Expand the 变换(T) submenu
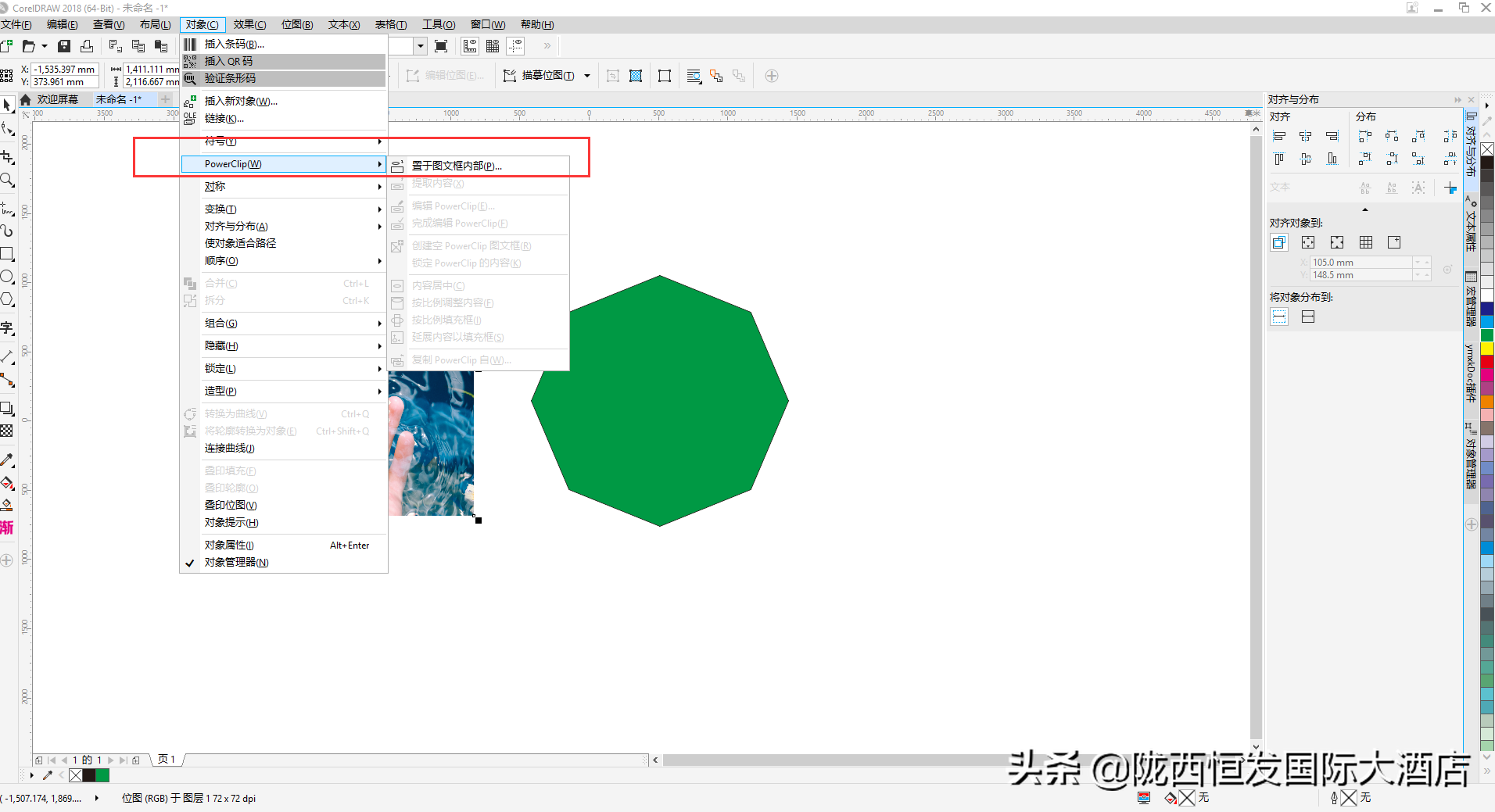1495x812 pixels. pyautogui.click(x=284, y=209)
